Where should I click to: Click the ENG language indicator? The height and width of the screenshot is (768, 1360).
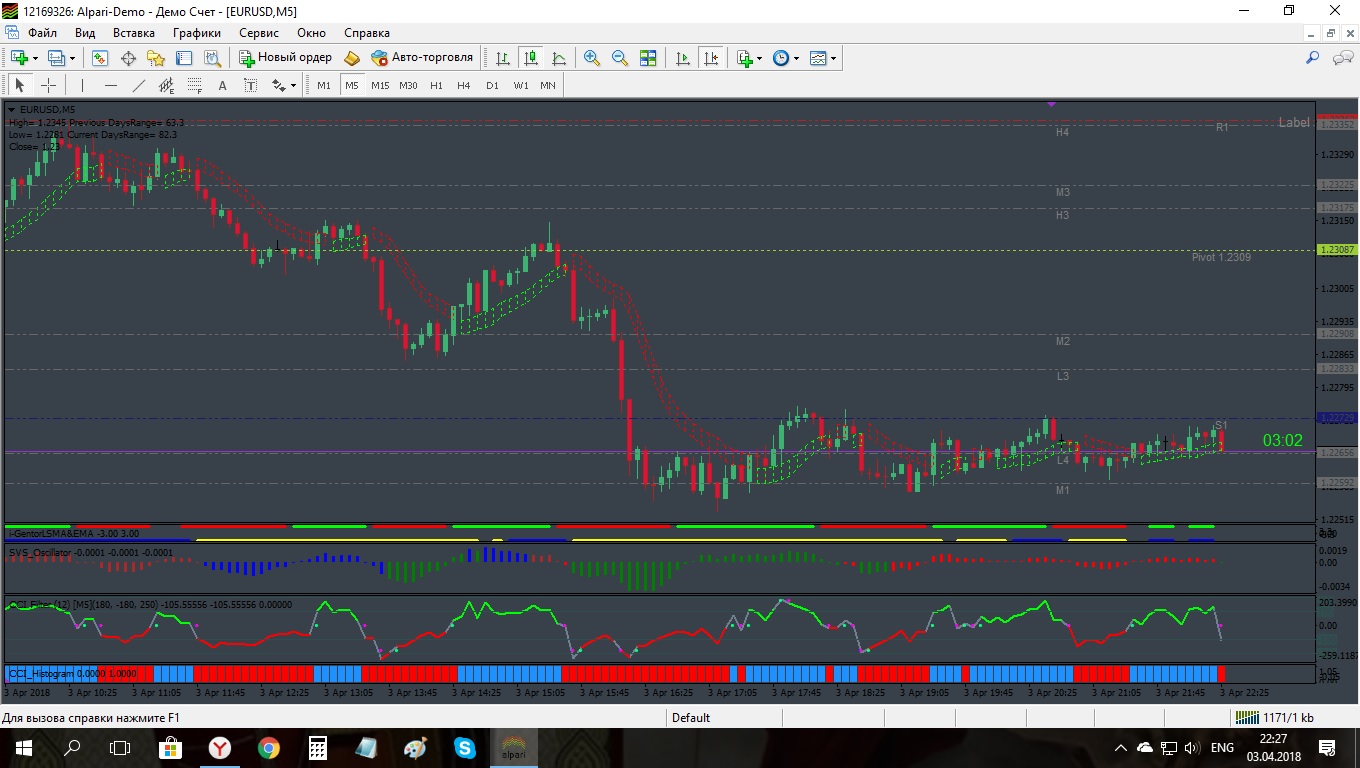pos(1222,747)
